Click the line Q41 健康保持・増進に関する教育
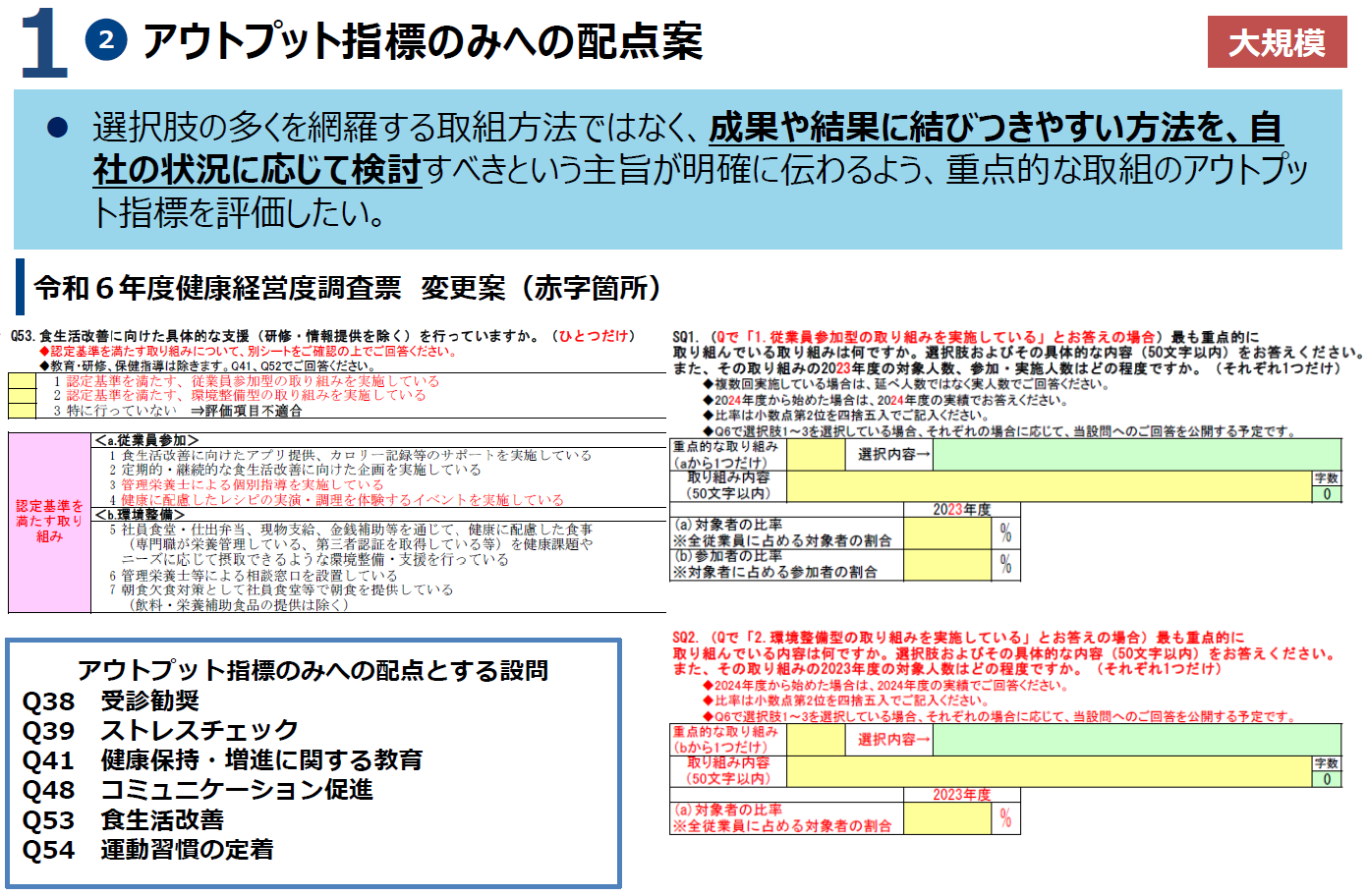Screen dimensions: 1368x896 (222, 759)
